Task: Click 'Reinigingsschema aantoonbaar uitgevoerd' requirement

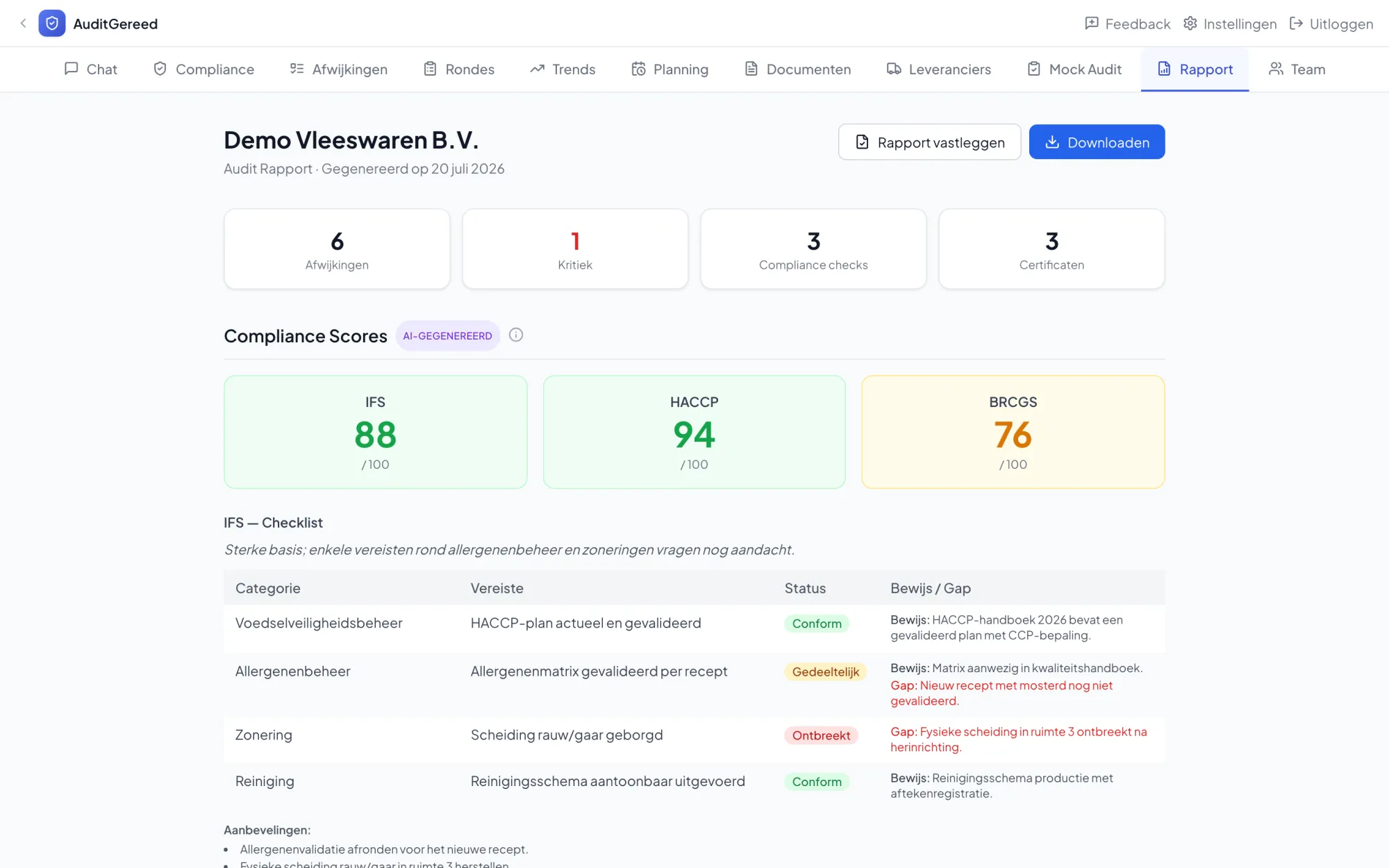Action: [x=608, y=781]
